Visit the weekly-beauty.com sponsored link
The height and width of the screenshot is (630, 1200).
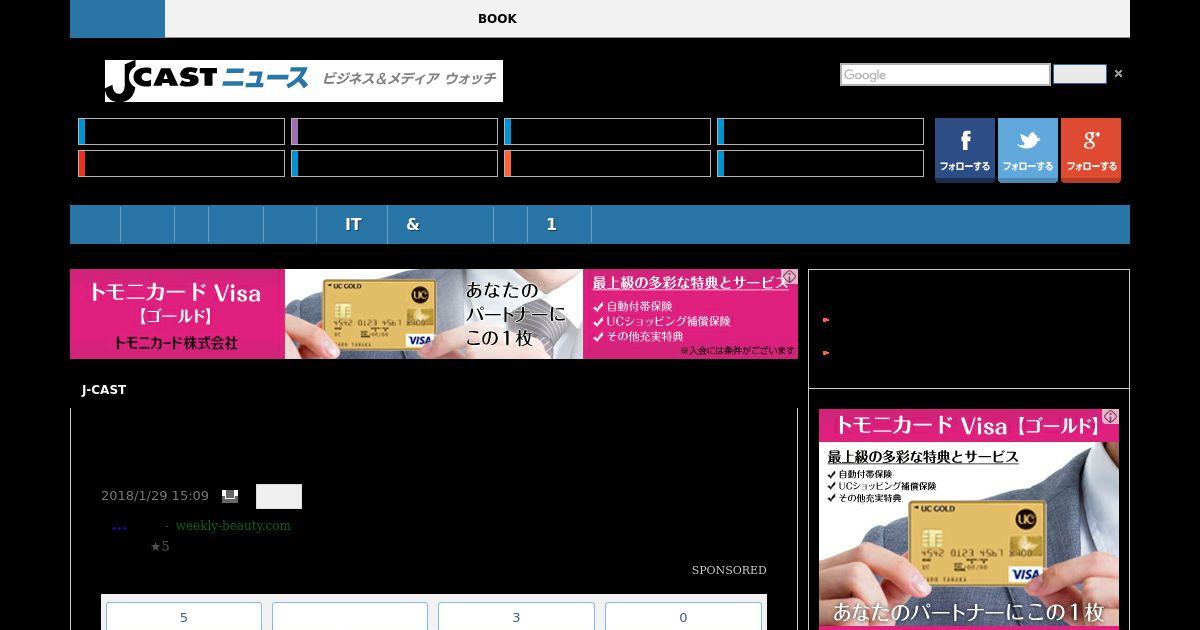point(233,526)
